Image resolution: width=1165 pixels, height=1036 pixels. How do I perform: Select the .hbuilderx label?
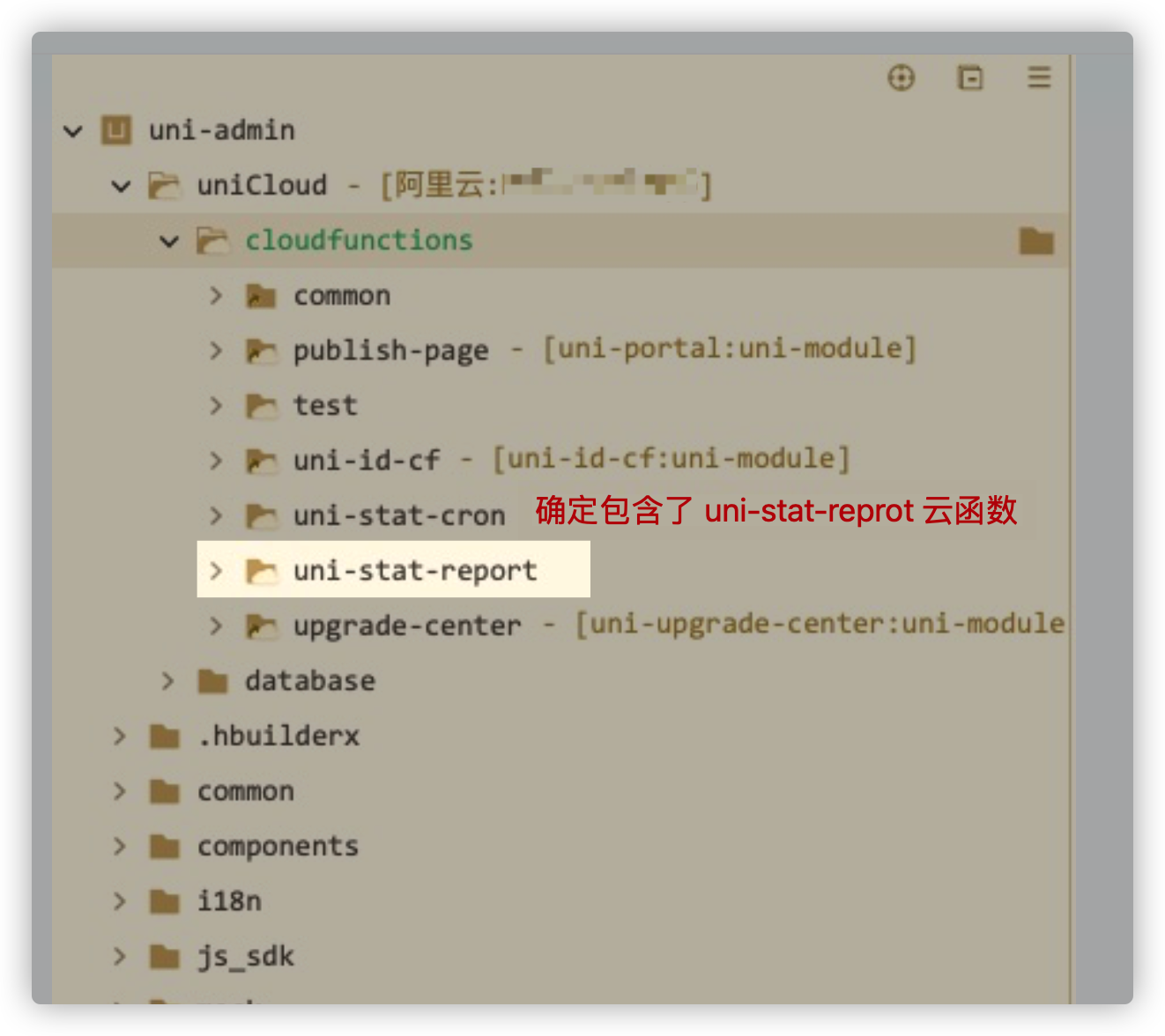tap(278, 736)
